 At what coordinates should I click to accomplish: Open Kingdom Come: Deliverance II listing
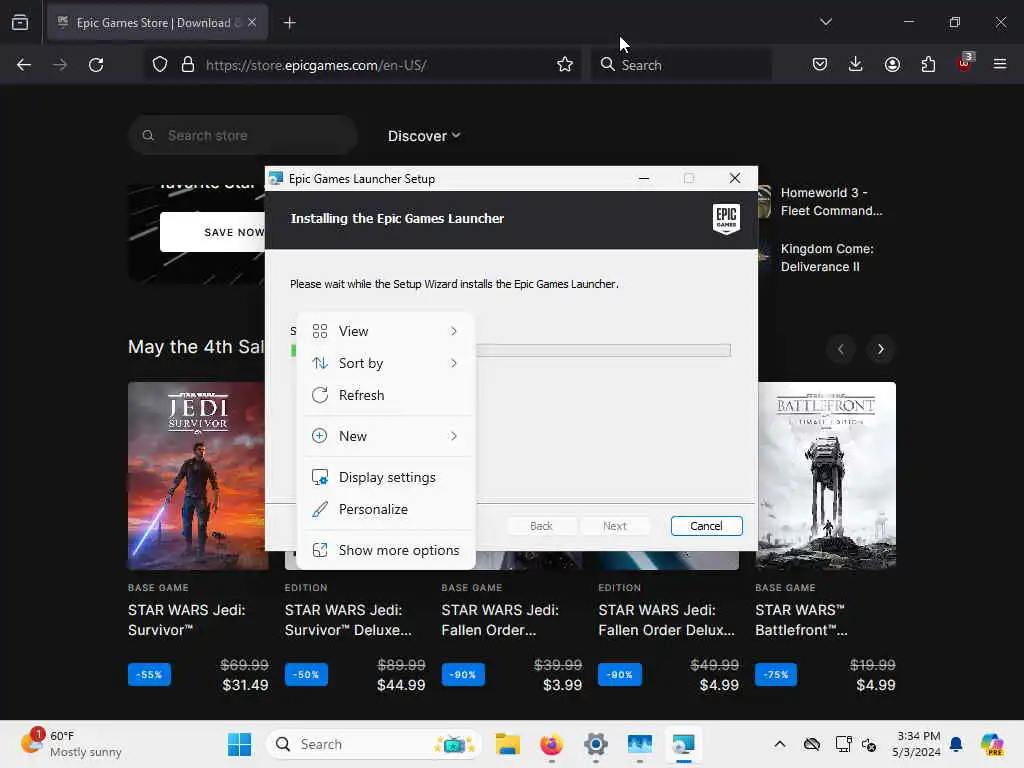827,258
